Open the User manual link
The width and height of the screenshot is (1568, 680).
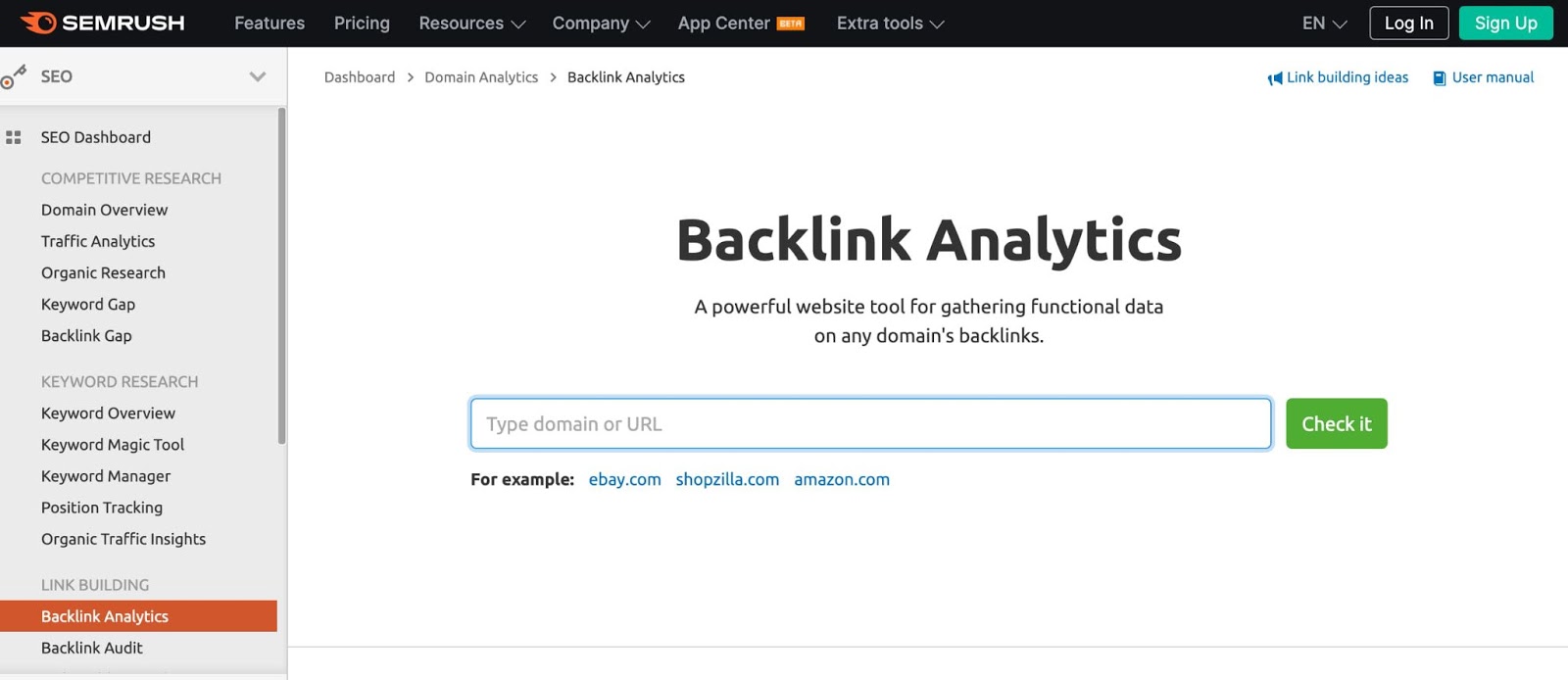point(1493,77)
